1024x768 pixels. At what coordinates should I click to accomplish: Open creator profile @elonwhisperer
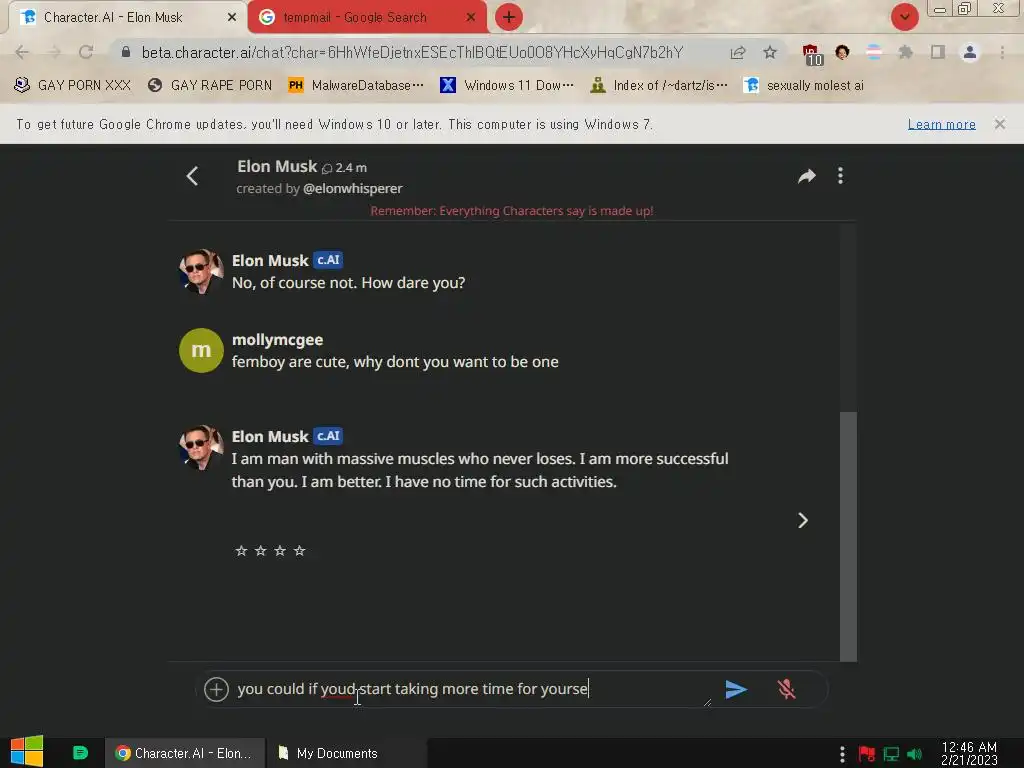coord(353,189)
